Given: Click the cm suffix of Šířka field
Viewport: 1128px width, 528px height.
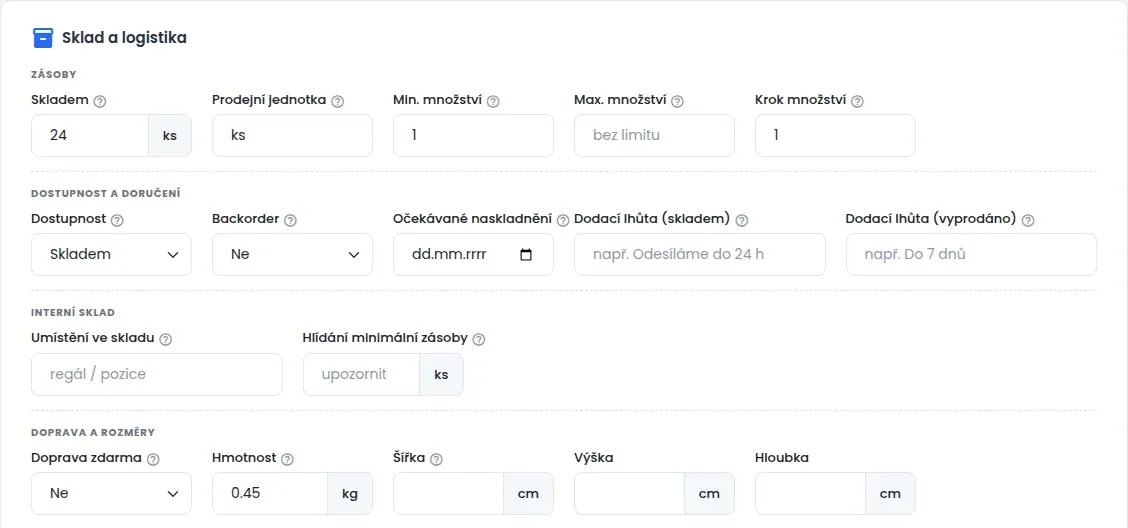Looking at the screenshot, I should coord(529,493).
